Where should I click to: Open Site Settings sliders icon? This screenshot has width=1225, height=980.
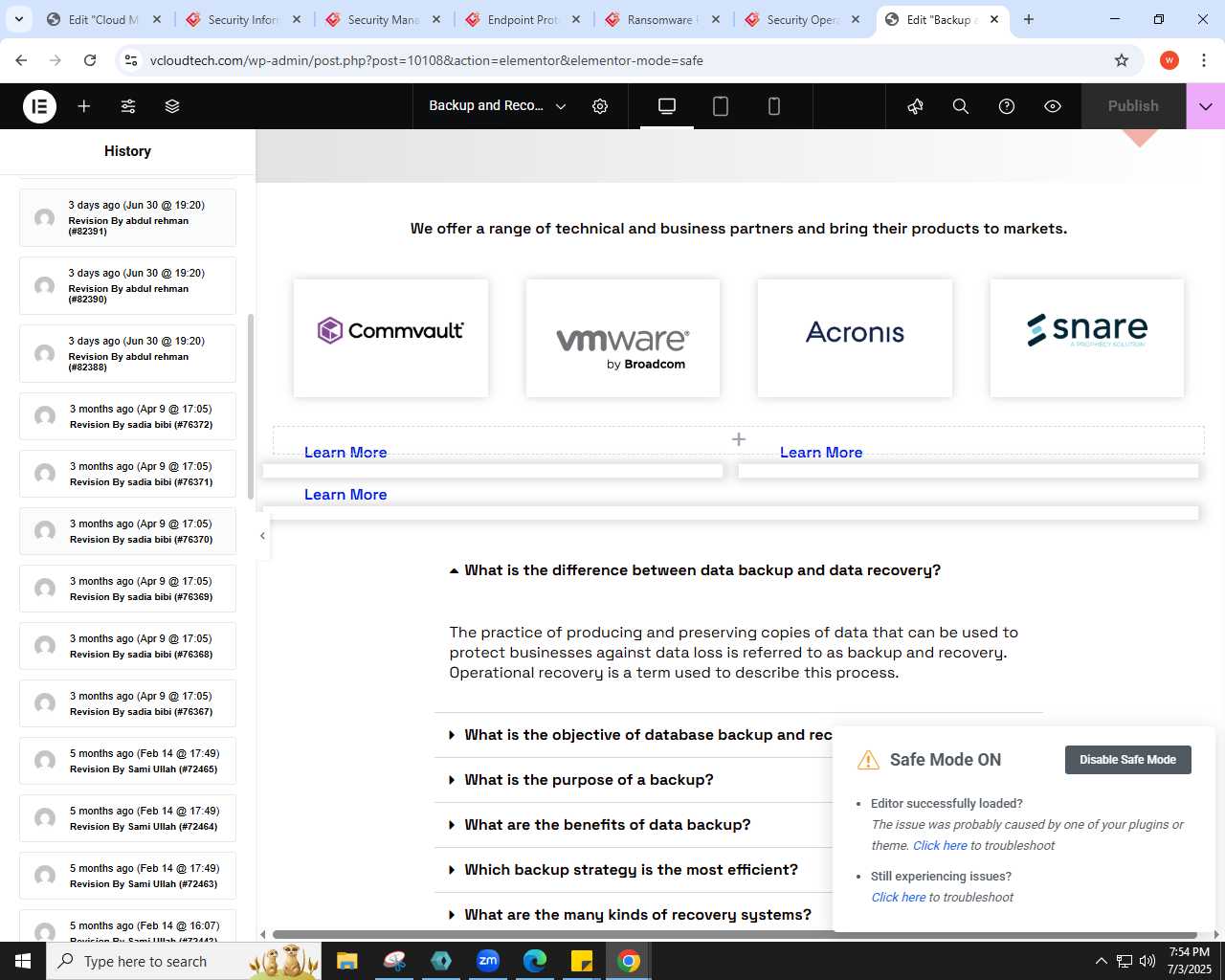pyautogui.click(x=128, y=106)
